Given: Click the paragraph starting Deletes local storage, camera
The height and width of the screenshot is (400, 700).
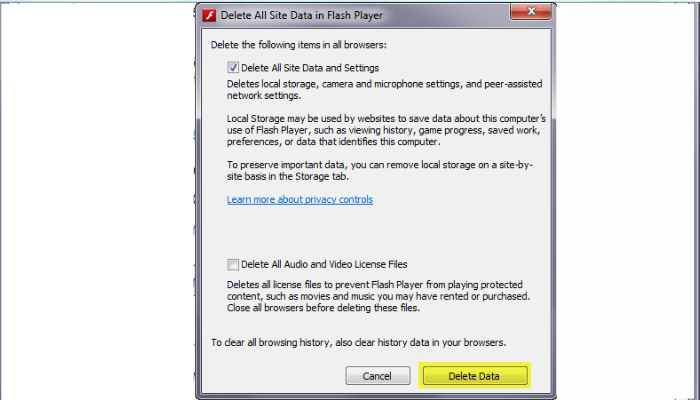Looking at the screenshot, I should tap(384, 89).
